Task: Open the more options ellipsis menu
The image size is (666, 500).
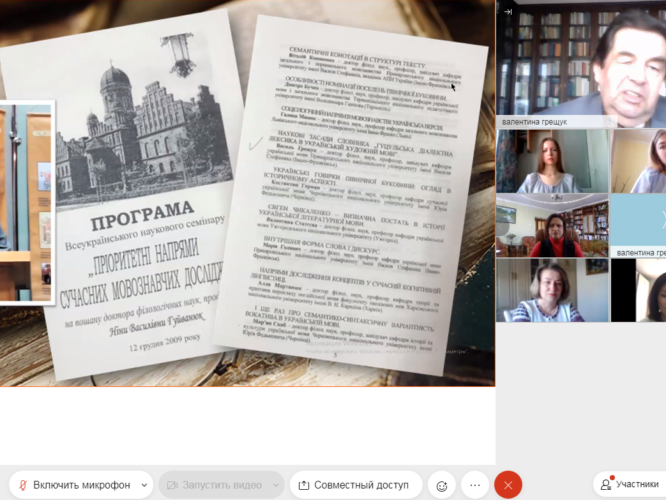Action: tap(475, 485)
